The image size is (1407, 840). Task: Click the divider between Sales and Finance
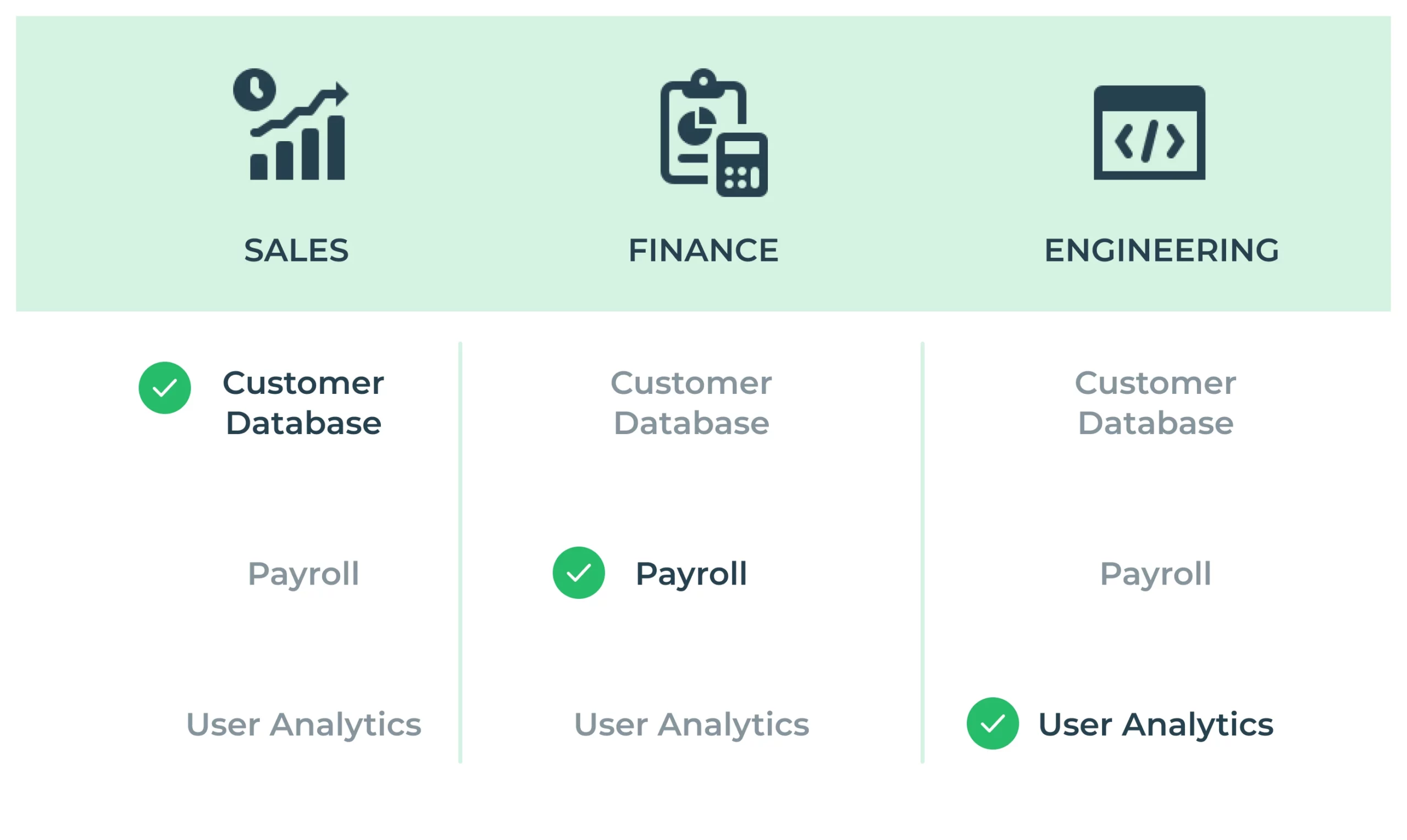pyautogui.click(x=461, y=552)
